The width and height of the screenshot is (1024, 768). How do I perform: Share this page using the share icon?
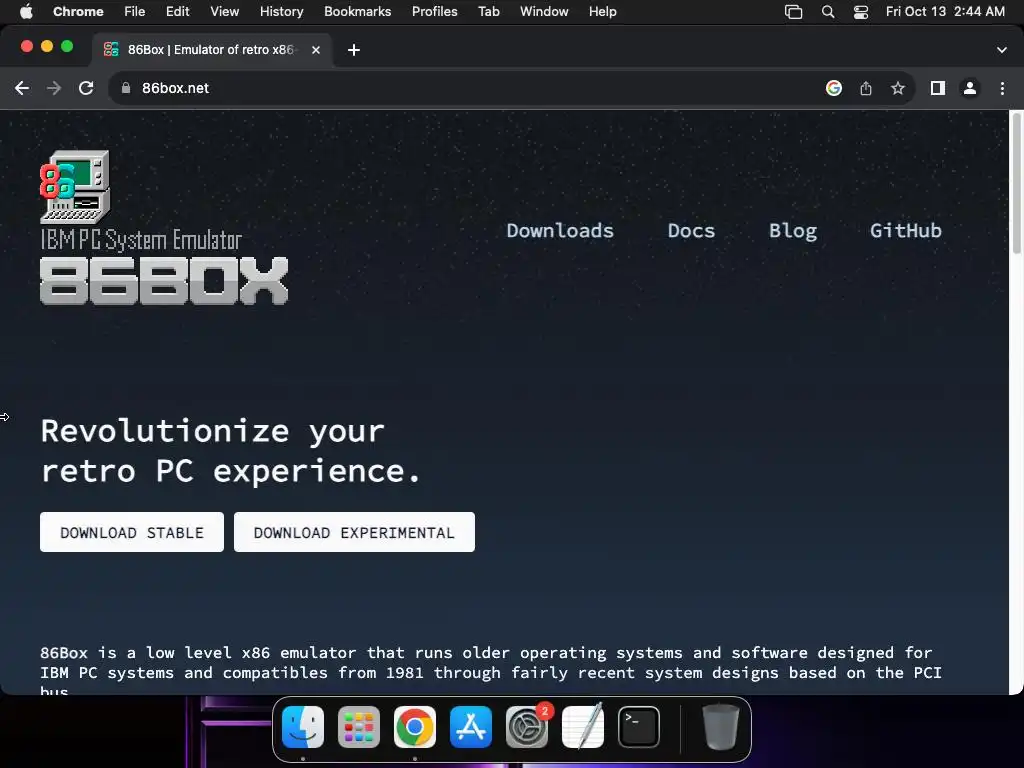coord(866,88)
